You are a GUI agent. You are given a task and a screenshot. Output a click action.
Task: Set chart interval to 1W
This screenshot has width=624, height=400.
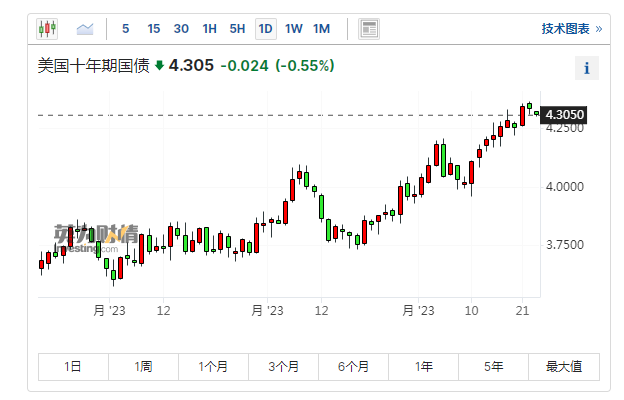point(293,28)
